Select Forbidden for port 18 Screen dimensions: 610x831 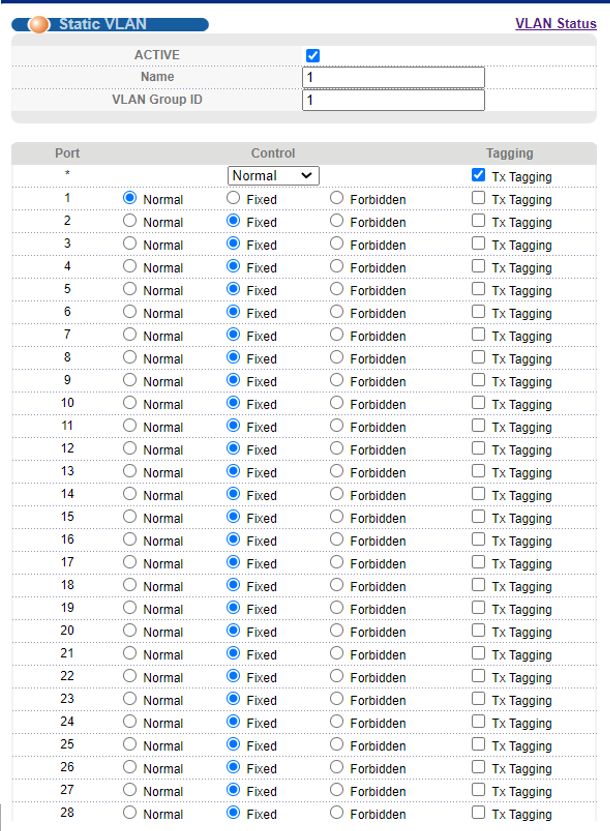point(337,585)
